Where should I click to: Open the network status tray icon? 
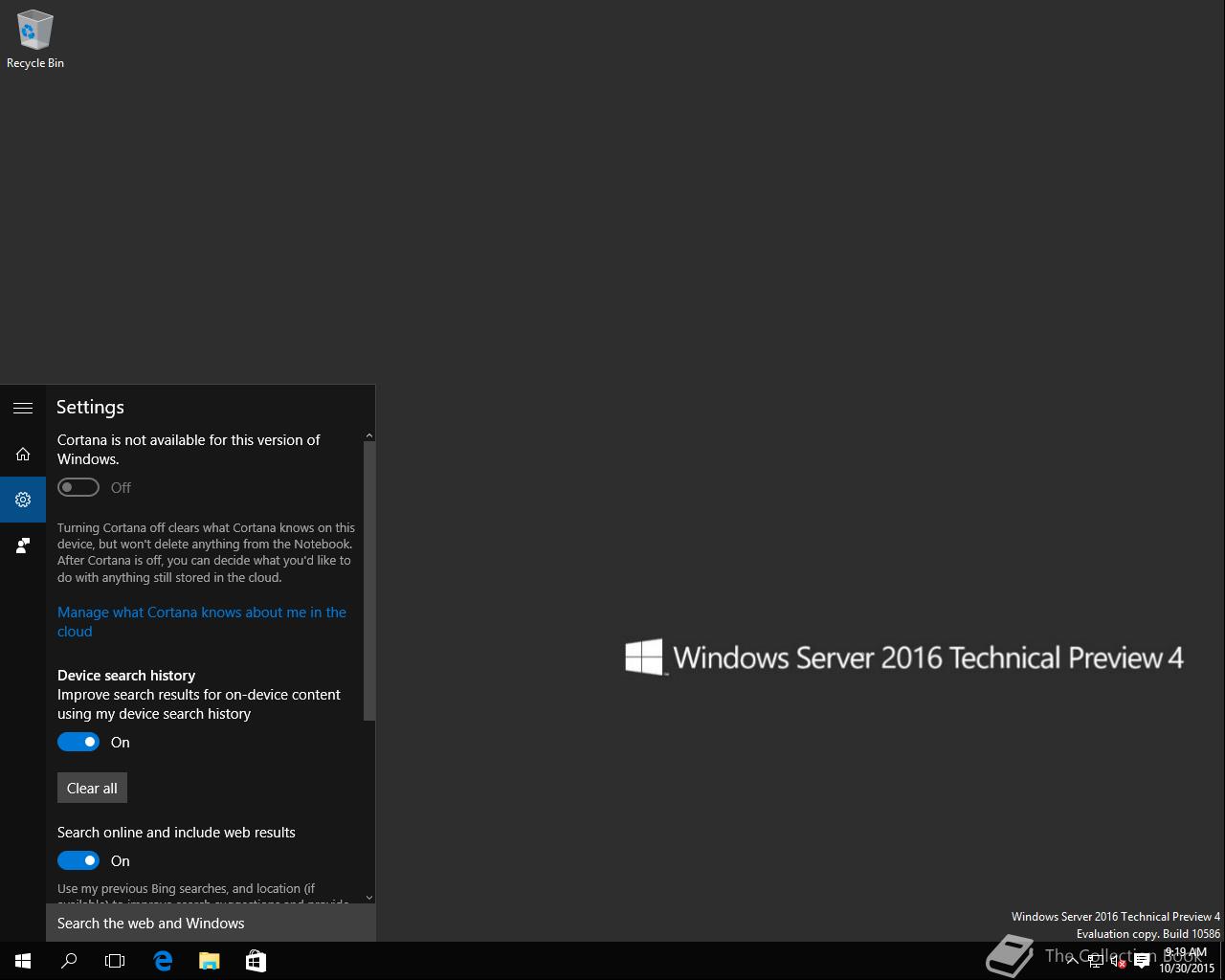(1096, 961)
